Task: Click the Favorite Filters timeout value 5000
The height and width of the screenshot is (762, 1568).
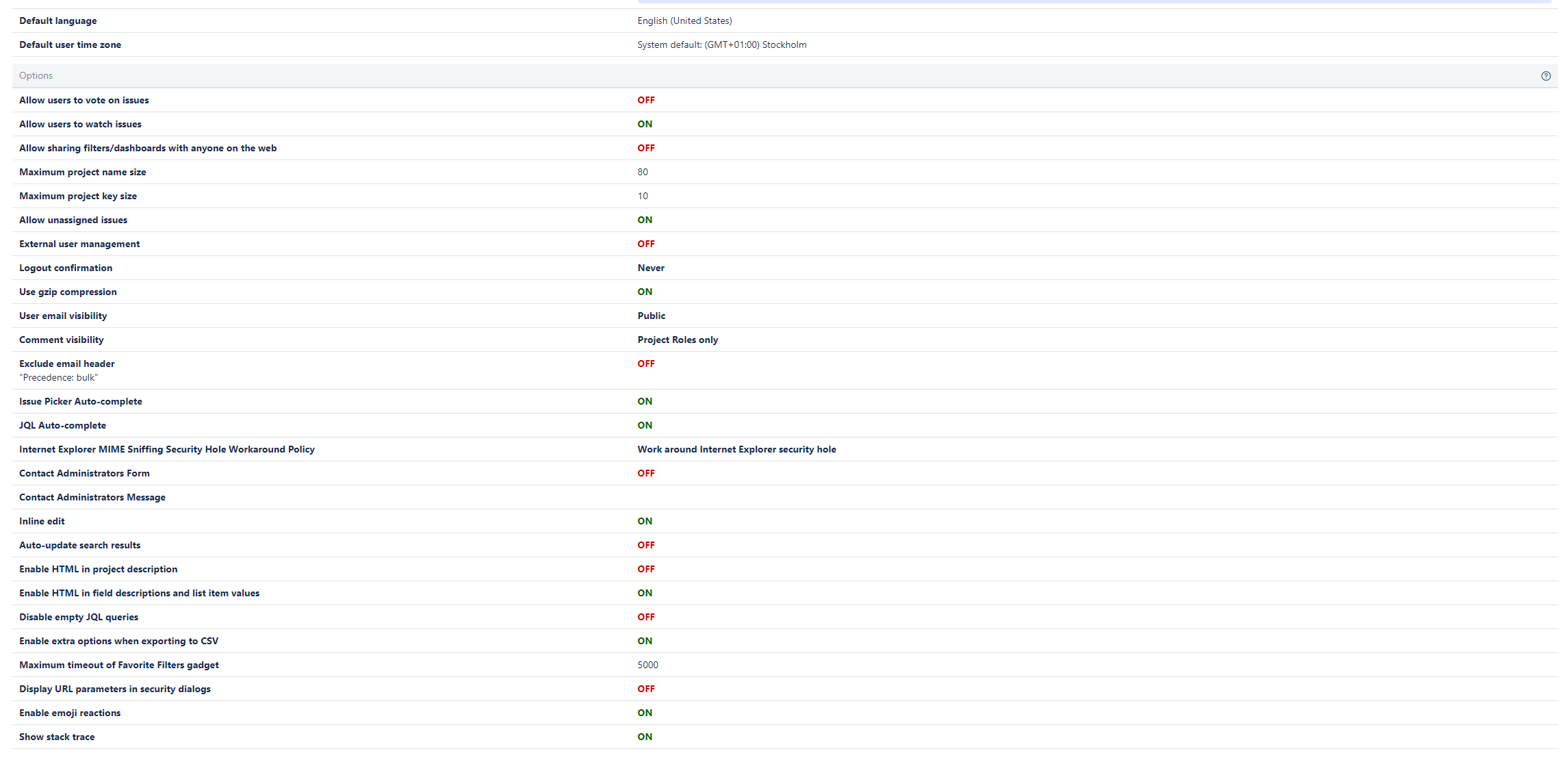Action: click(647, 665)
